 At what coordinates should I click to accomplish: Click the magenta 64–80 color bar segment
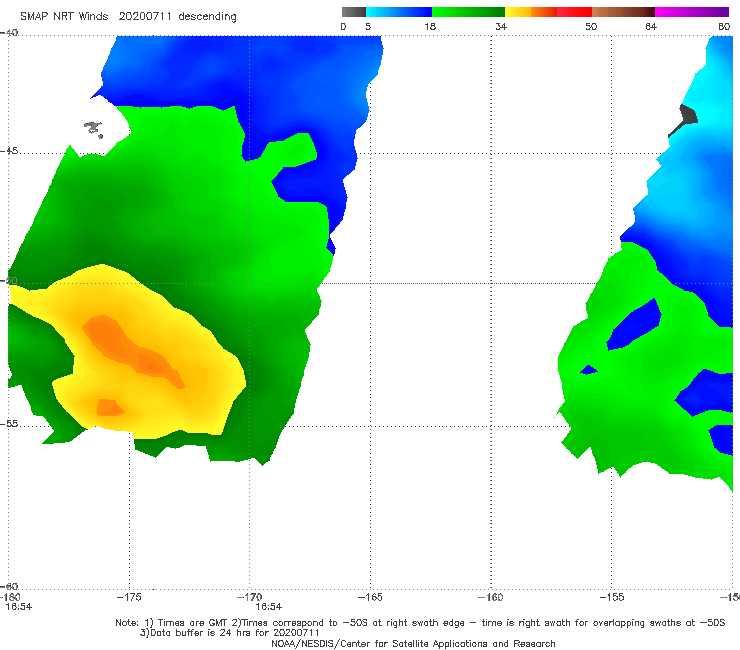click(x=692, y=12)
